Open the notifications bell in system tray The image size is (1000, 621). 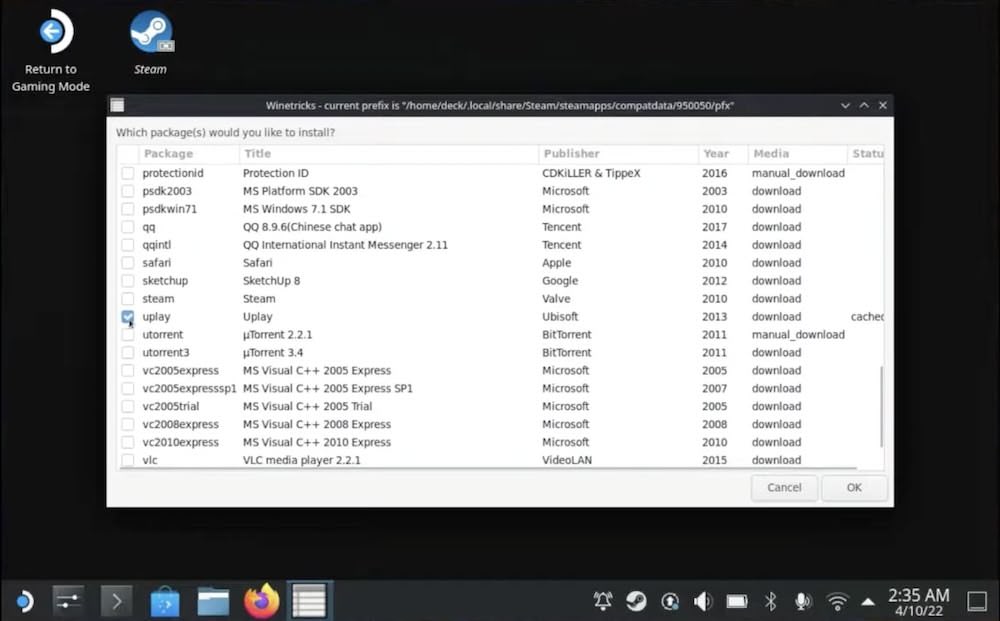[x=603, y=601]
